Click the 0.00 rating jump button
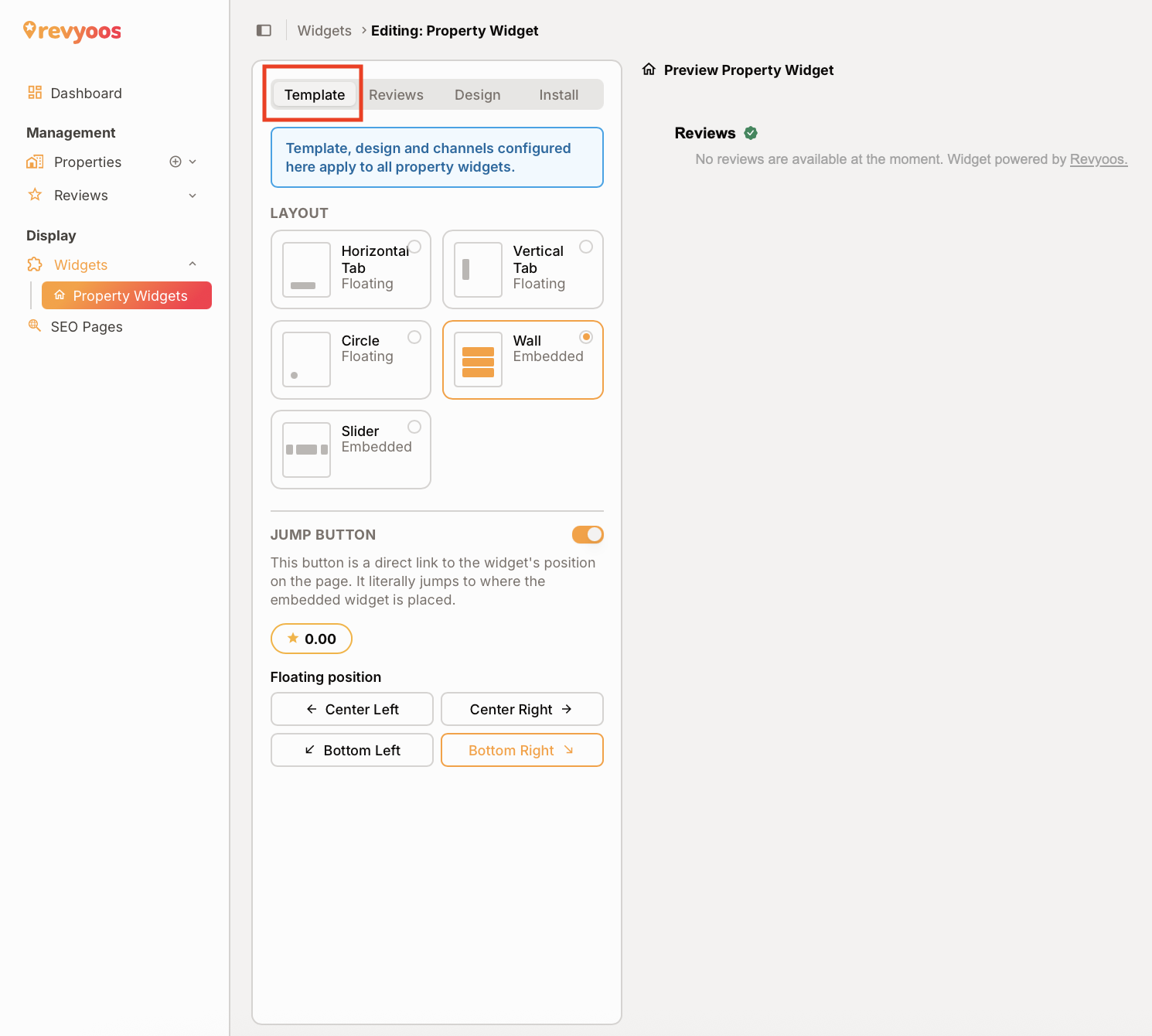Screen dimensions: 1152x1036 [x=312, y=639]
